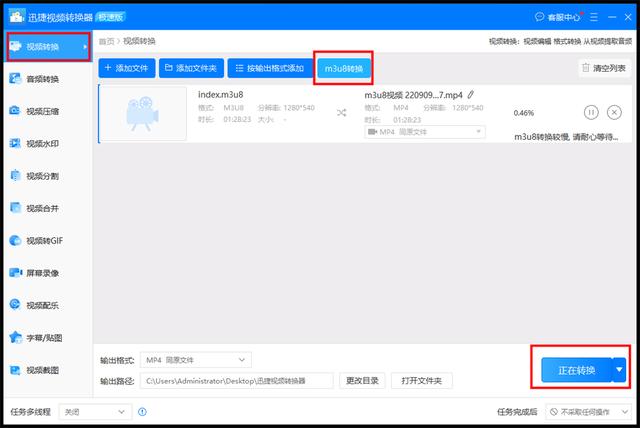Cancel the conversion with the X icon
This screenshot has width=640, height=428.
(x=614, y=113)
